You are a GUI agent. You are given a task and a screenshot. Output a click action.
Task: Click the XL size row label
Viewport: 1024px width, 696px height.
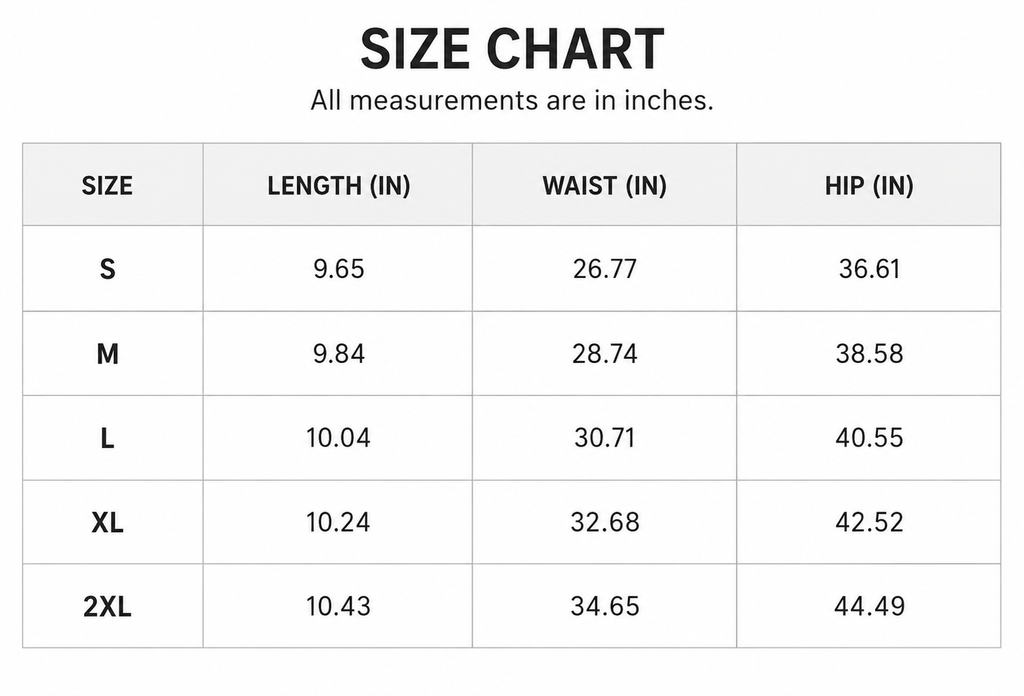click(108, 522)
